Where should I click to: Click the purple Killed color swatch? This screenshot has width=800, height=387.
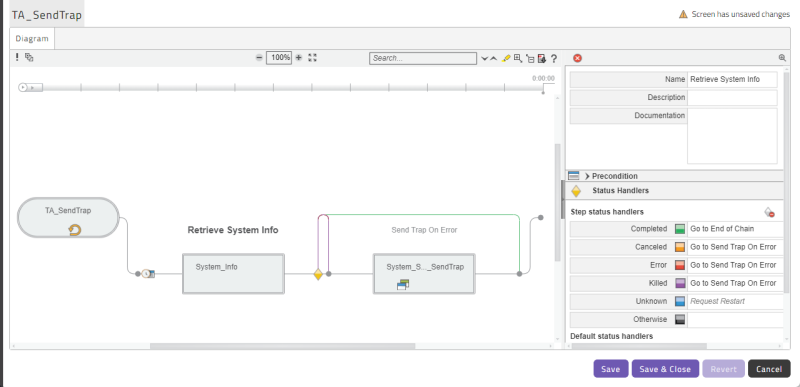(x=680, y=283)
